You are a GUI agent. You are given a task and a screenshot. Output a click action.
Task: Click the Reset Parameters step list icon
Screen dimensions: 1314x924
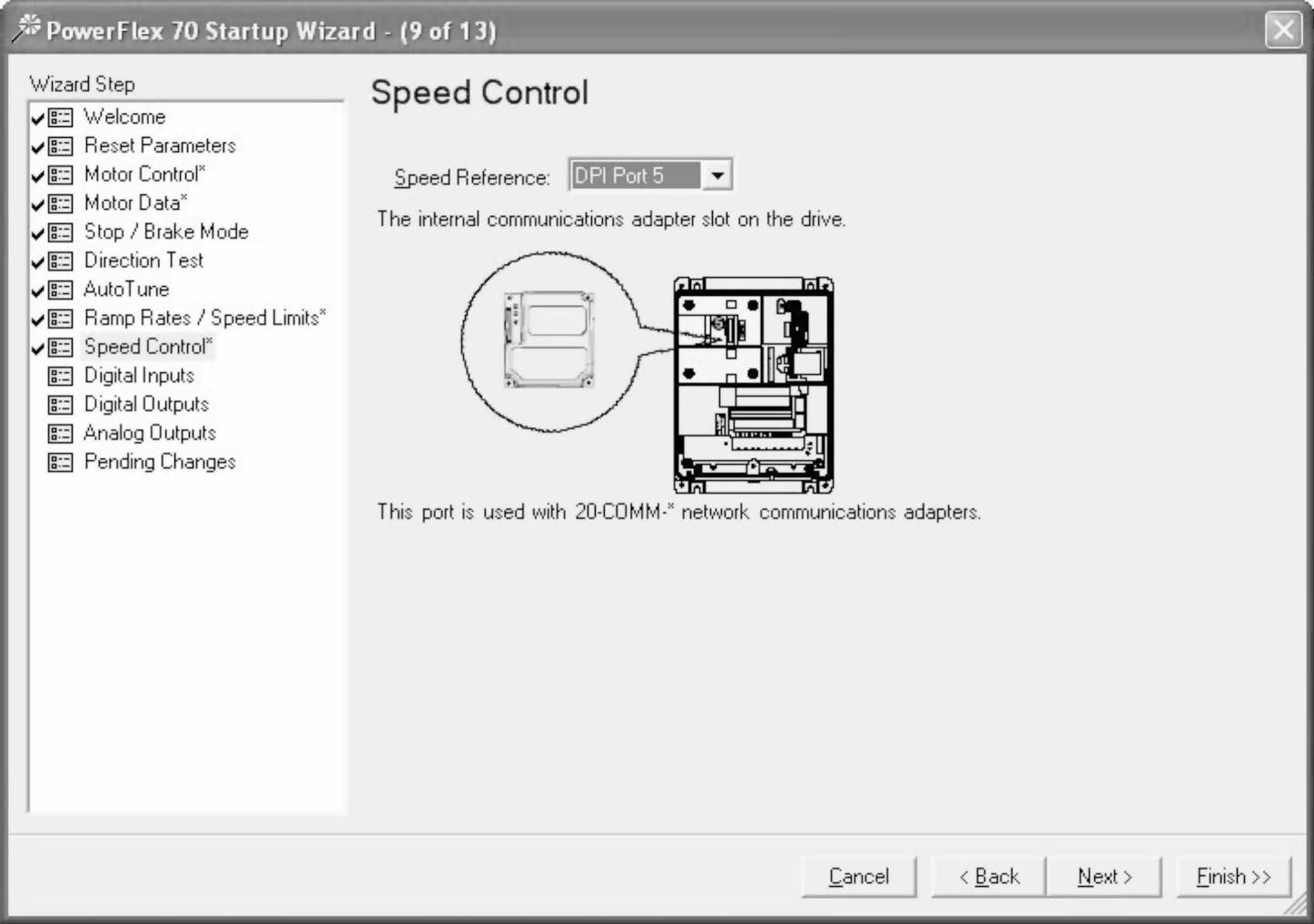click(61, 146)
